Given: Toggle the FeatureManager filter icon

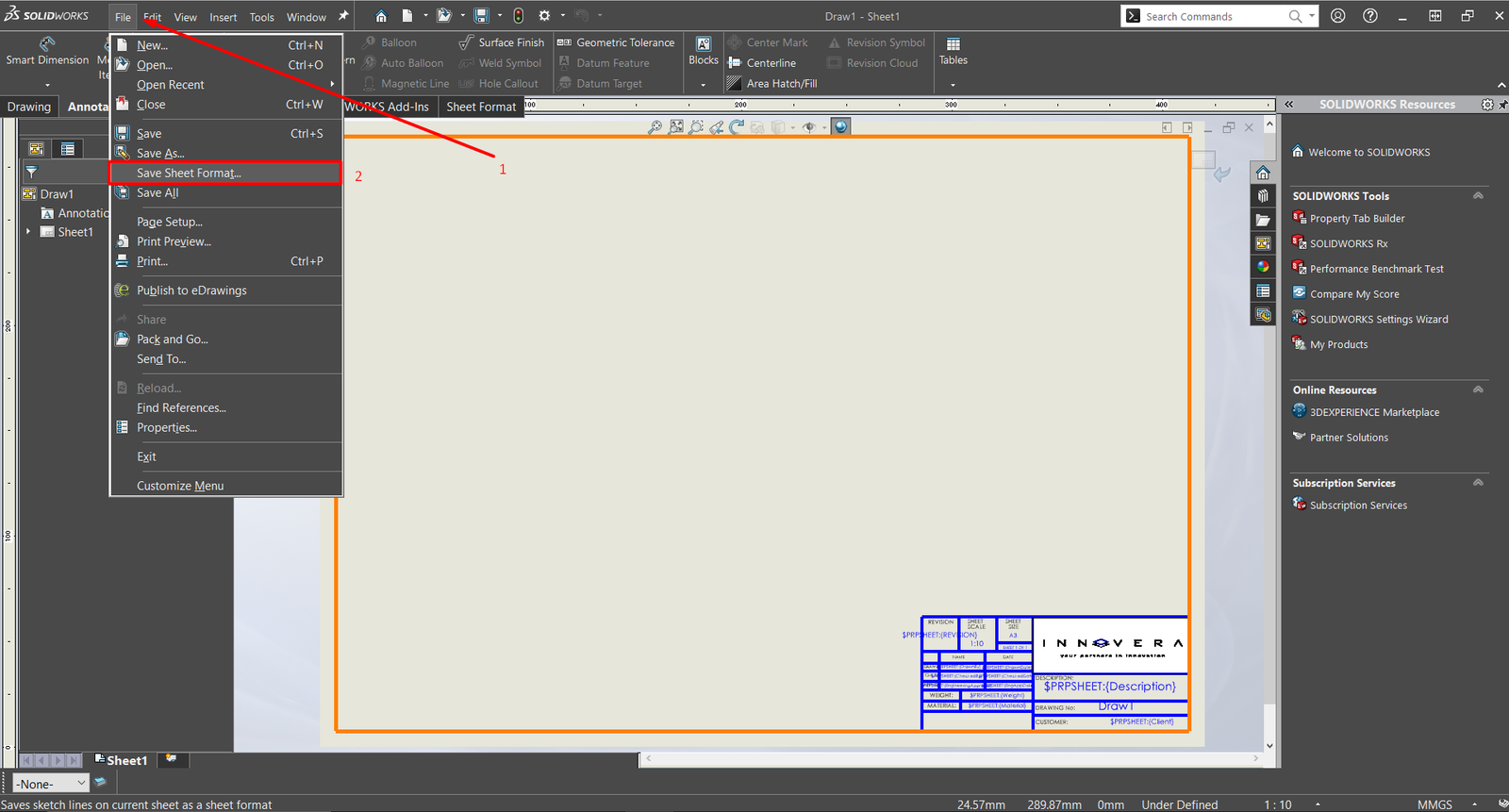Looking at the screenshot, I should (x=32, y=173).
